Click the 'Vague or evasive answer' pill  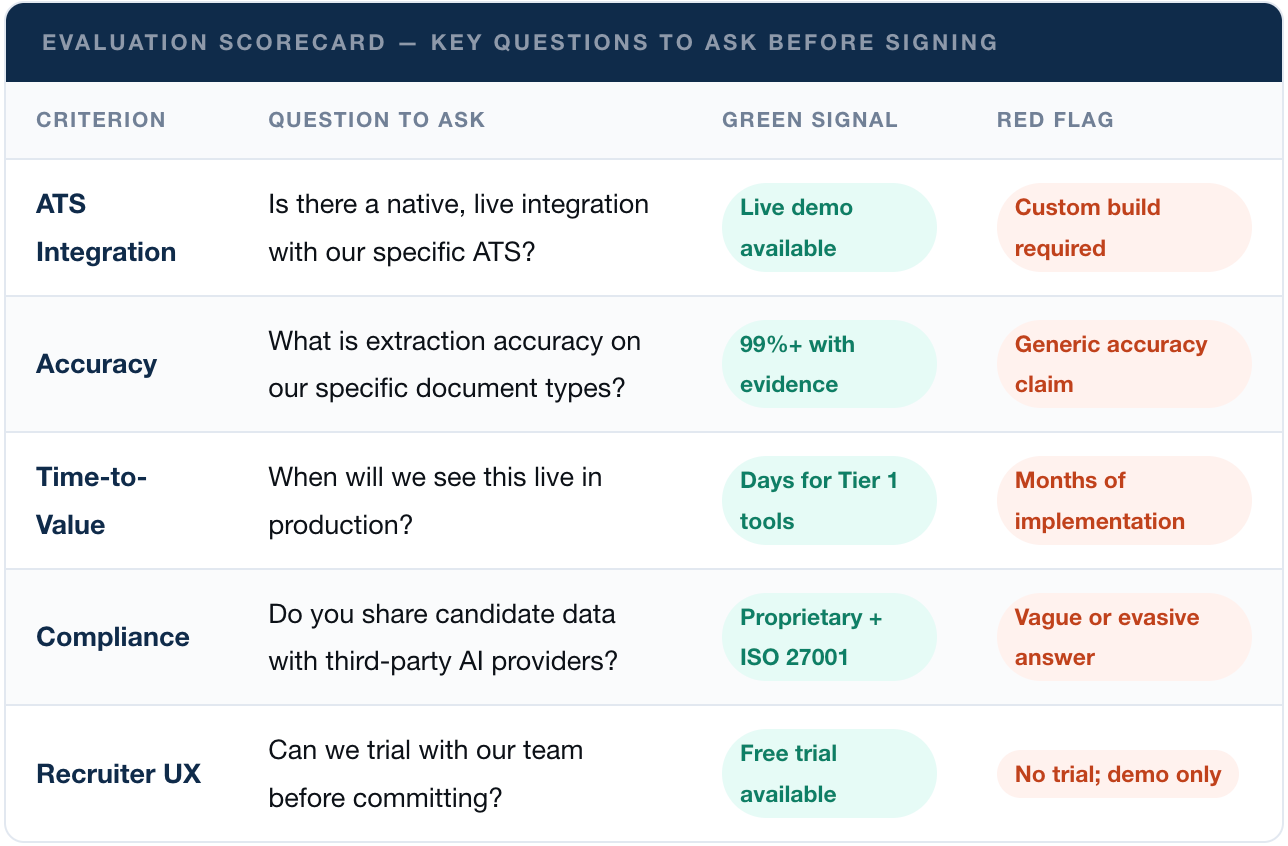[x=1123, y=637]
